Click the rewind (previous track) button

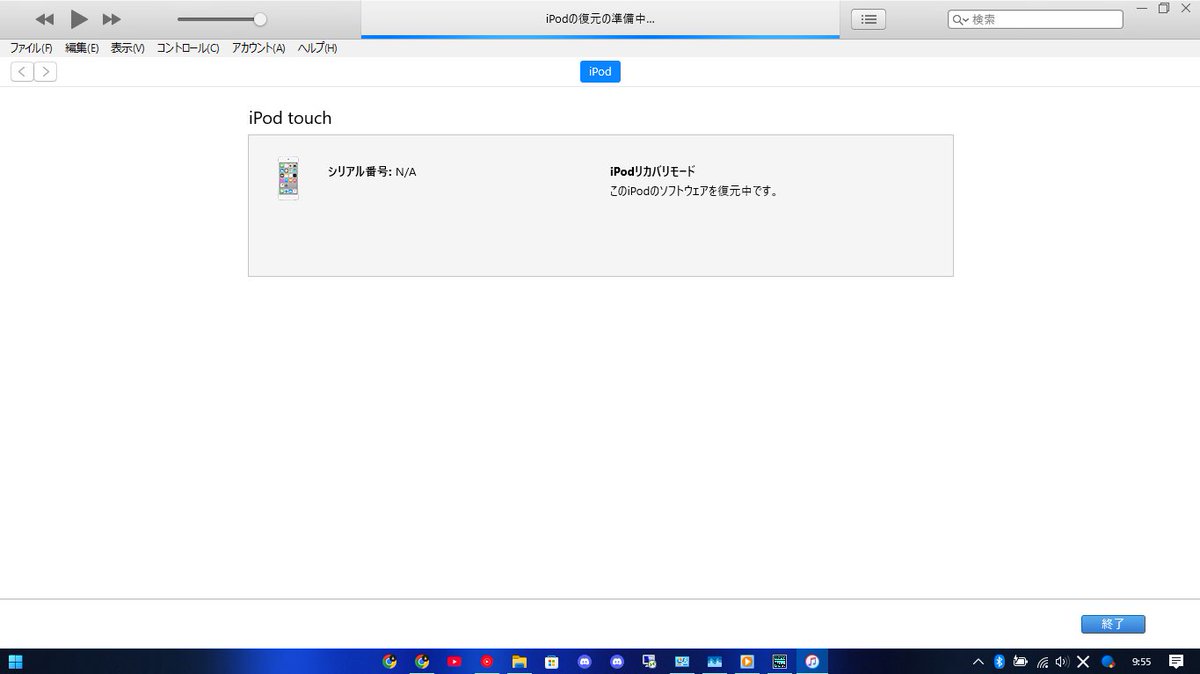45,19
